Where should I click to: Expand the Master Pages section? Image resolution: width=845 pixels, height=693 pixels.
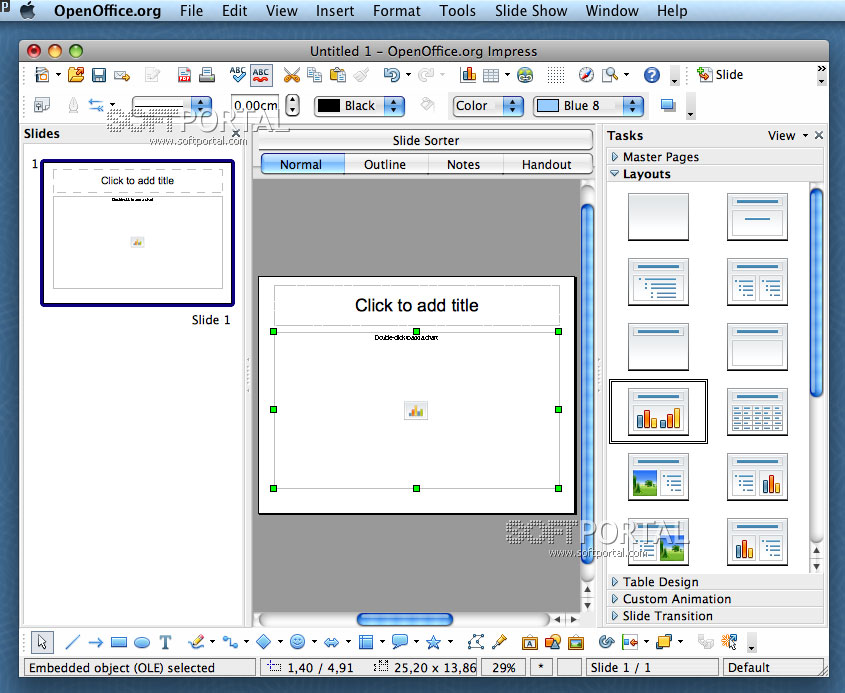click(715, 157)
